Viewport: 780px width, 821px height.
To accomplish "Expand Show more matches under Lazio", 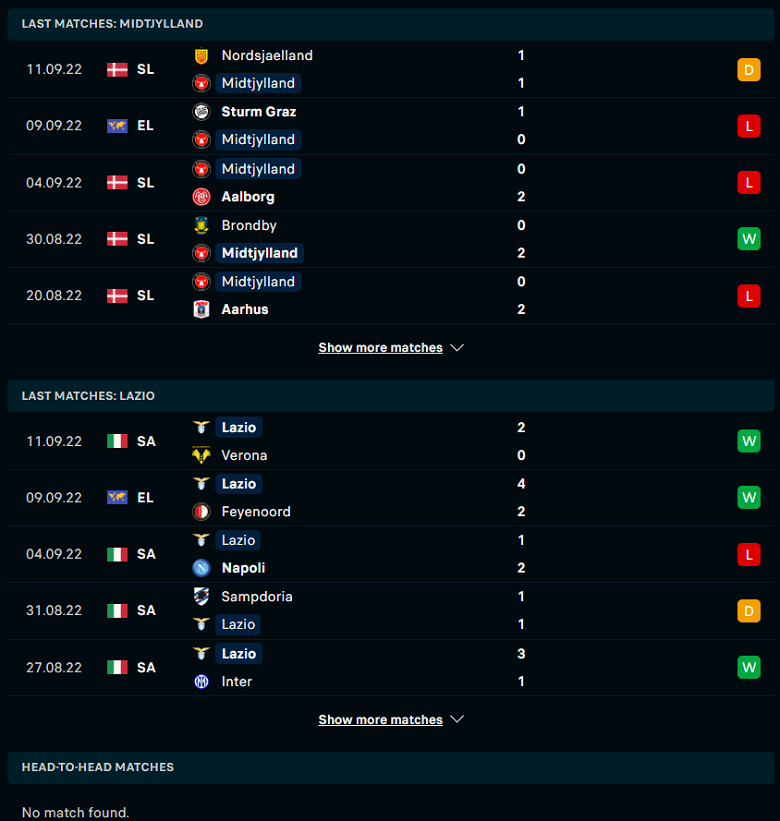I will coord(381,719).
